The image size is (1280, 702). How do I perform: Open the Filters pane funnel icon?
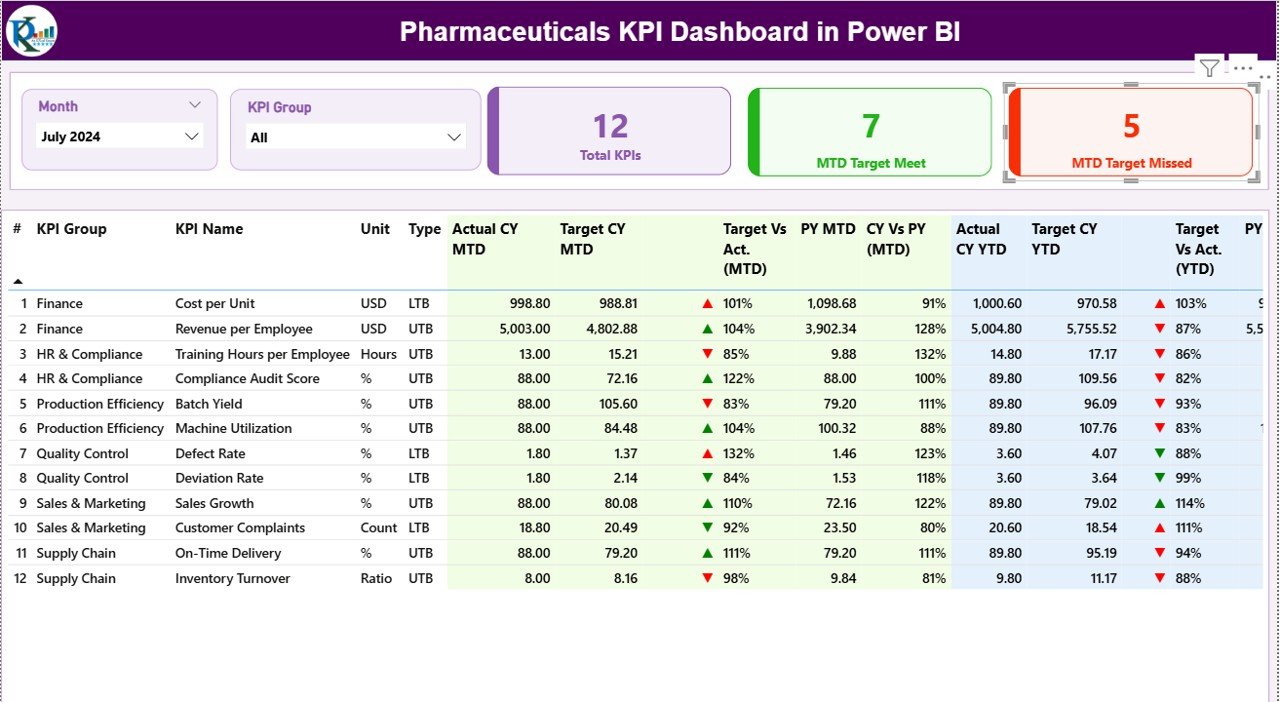[1209, 68]
